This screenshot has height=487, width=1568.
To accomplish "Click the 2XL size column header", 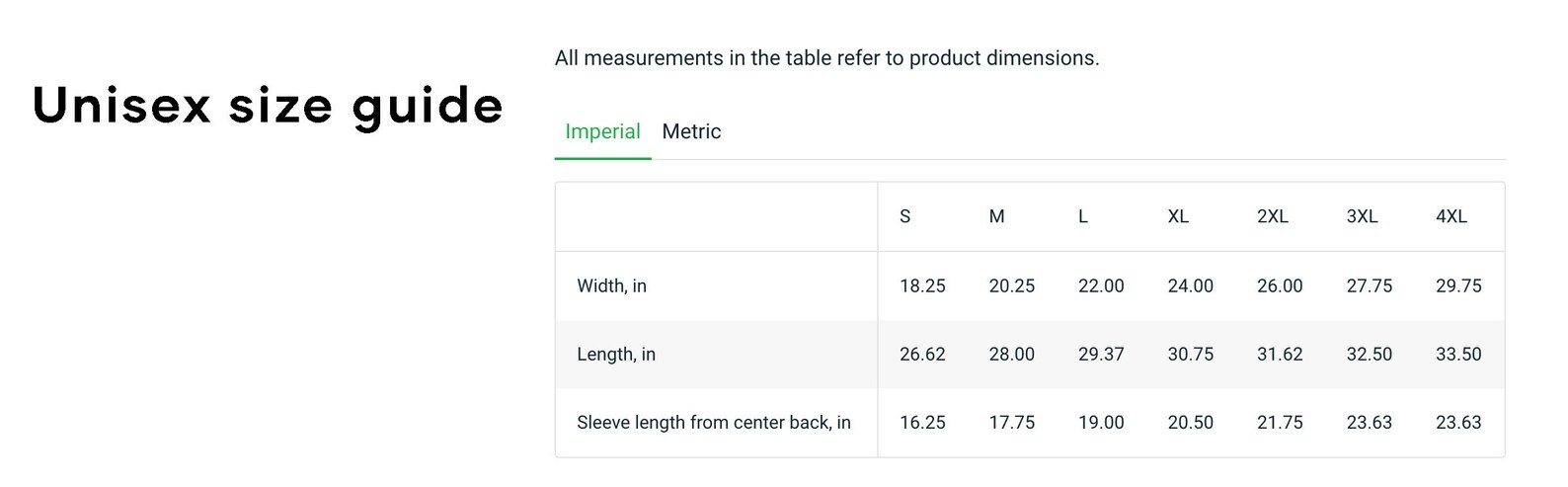I will point(1273,216).
